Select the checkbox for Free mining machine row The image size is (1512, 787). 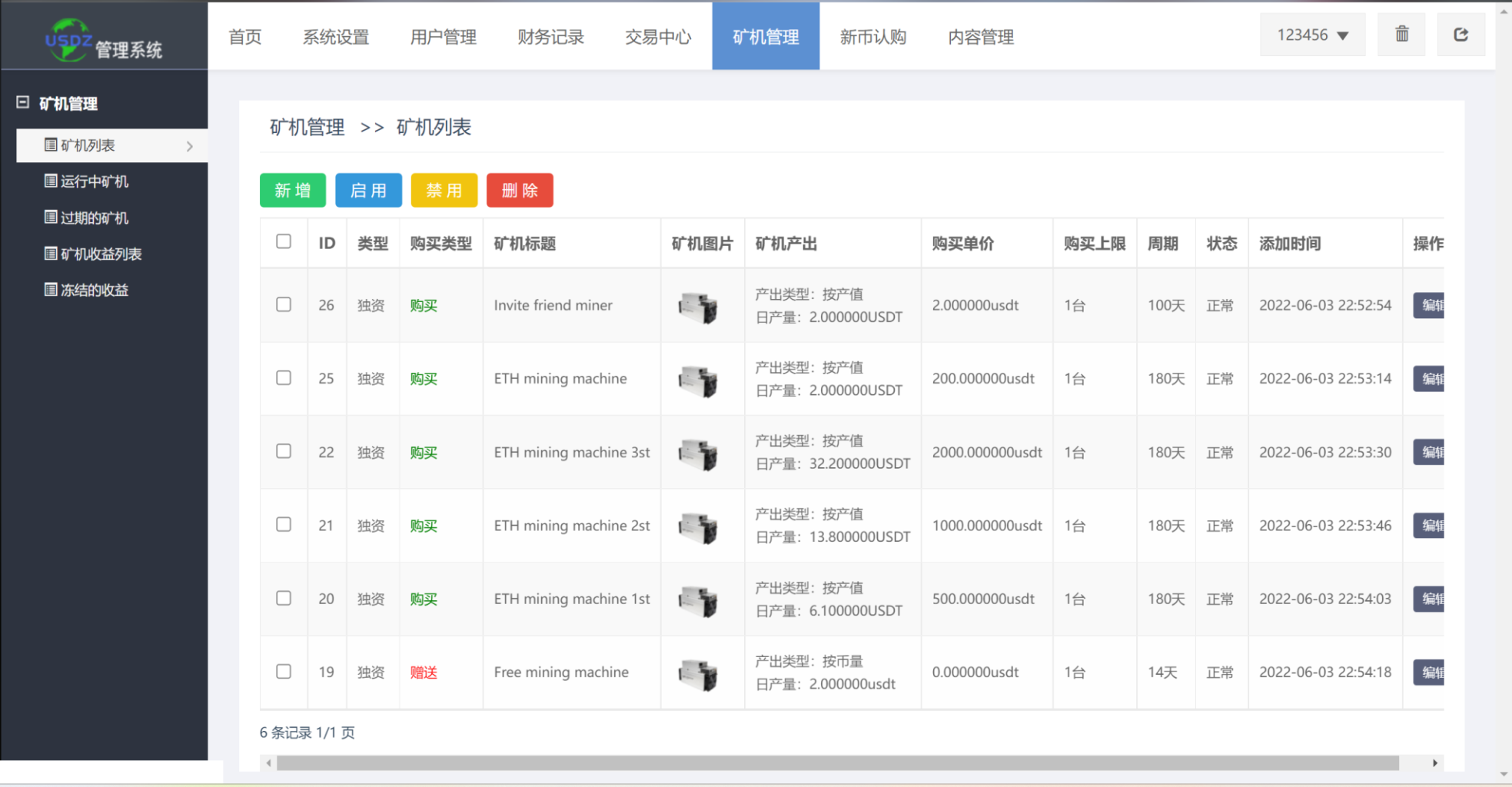pos(284,672)
